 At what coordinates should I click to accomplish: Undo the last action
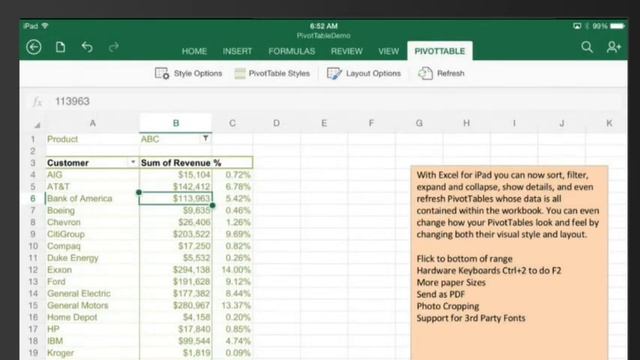[87, 47]
